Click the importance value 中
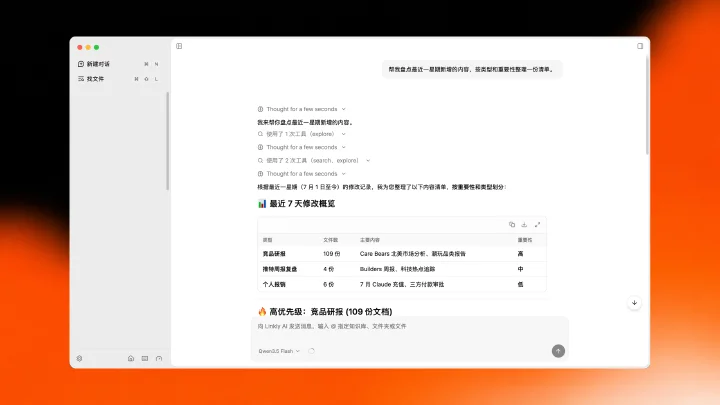Screen dimensions: 720x405 pyautogui.click(x=520, y=269)
